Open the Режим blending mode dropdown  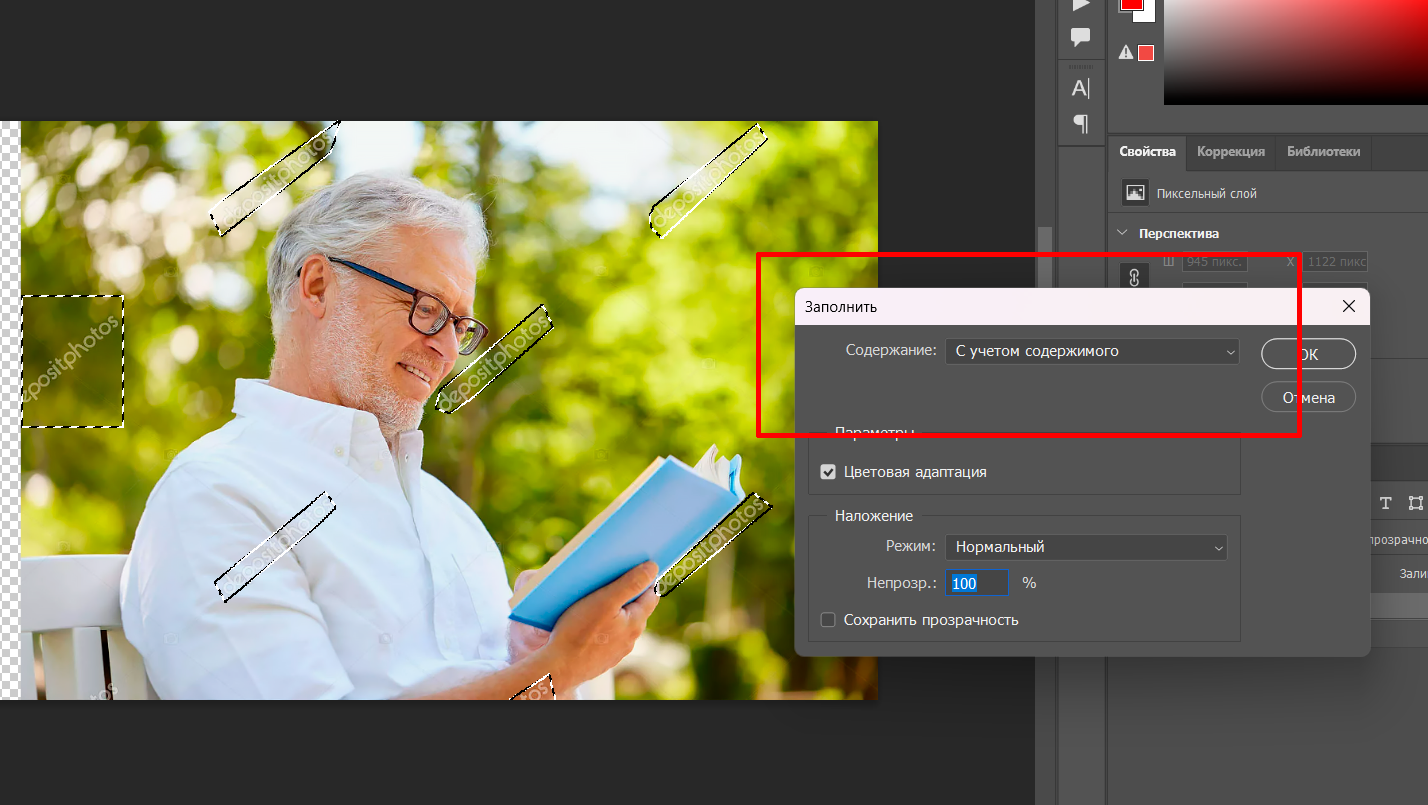coord(1086,547)
